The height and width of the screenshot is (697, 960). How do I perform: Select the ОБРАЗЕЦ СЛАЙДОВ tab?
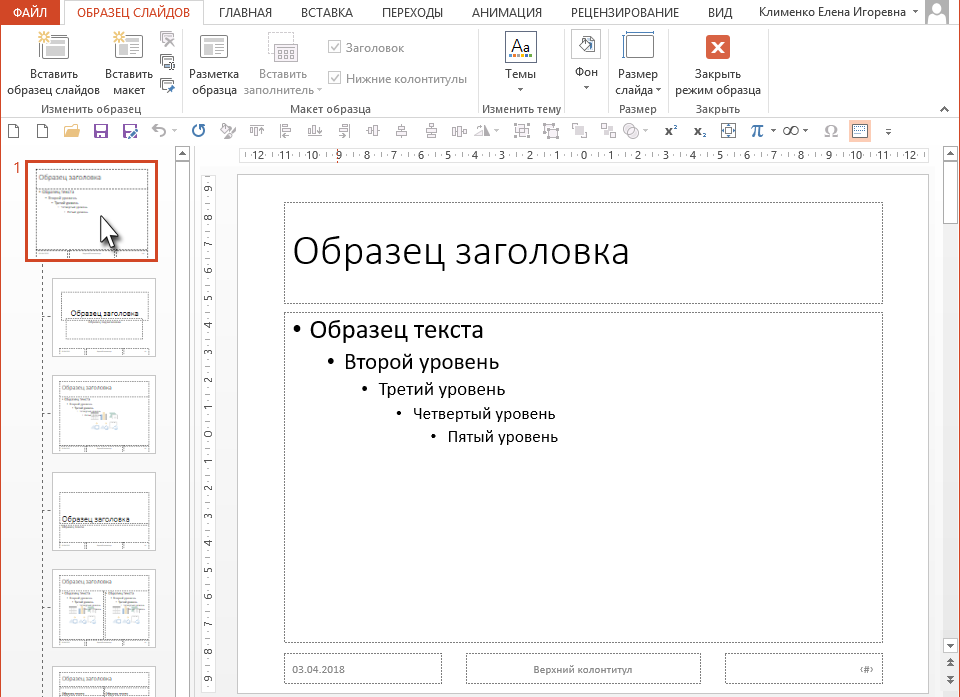(133, 12)
